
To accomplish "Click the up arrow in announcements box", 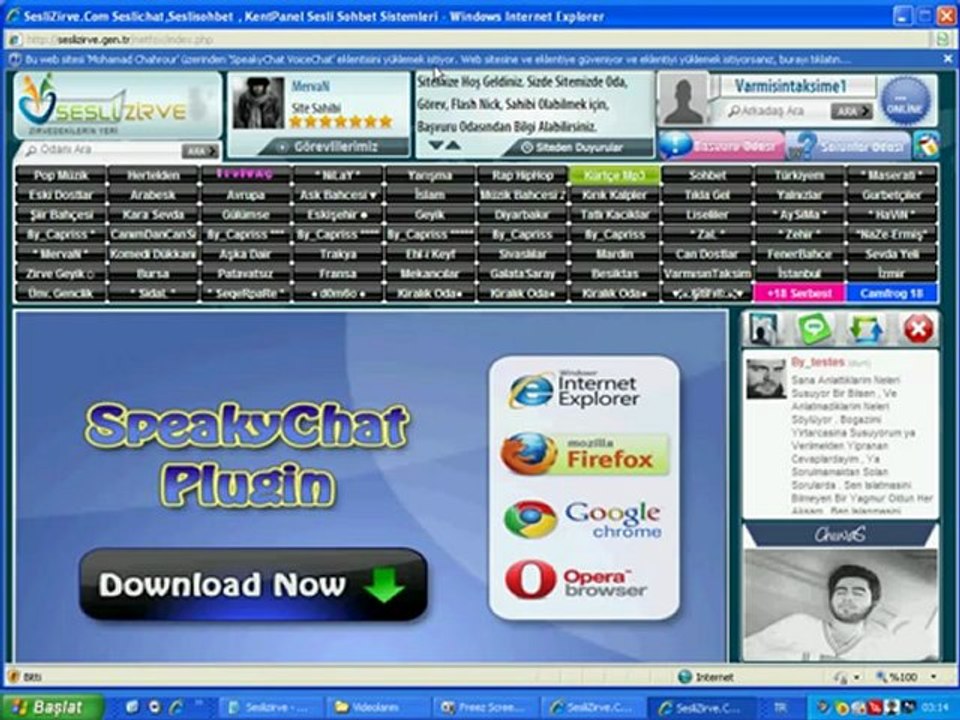I will [x=452, y=145].
